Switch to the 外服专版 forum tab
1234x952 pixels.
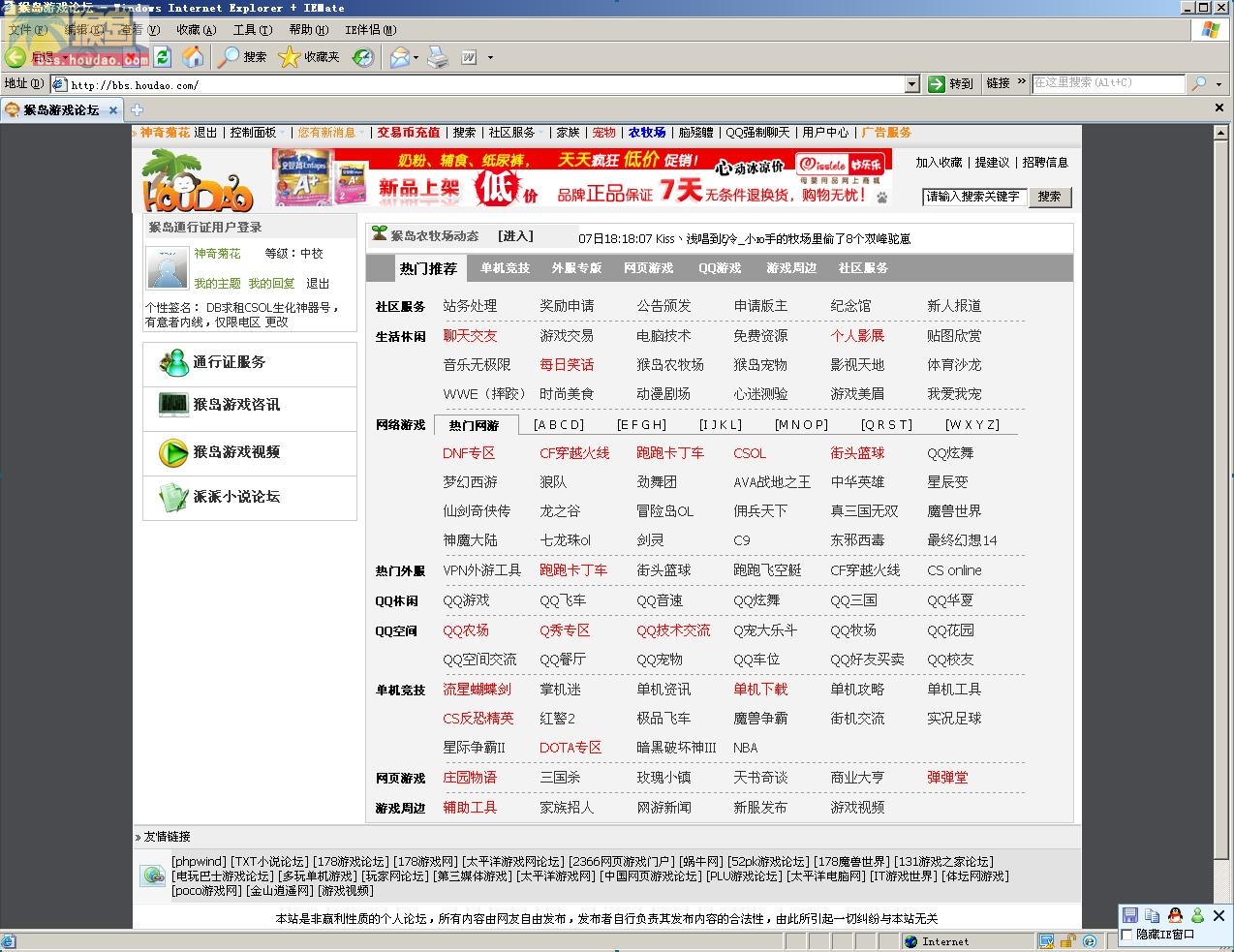[x=576, y=268]
